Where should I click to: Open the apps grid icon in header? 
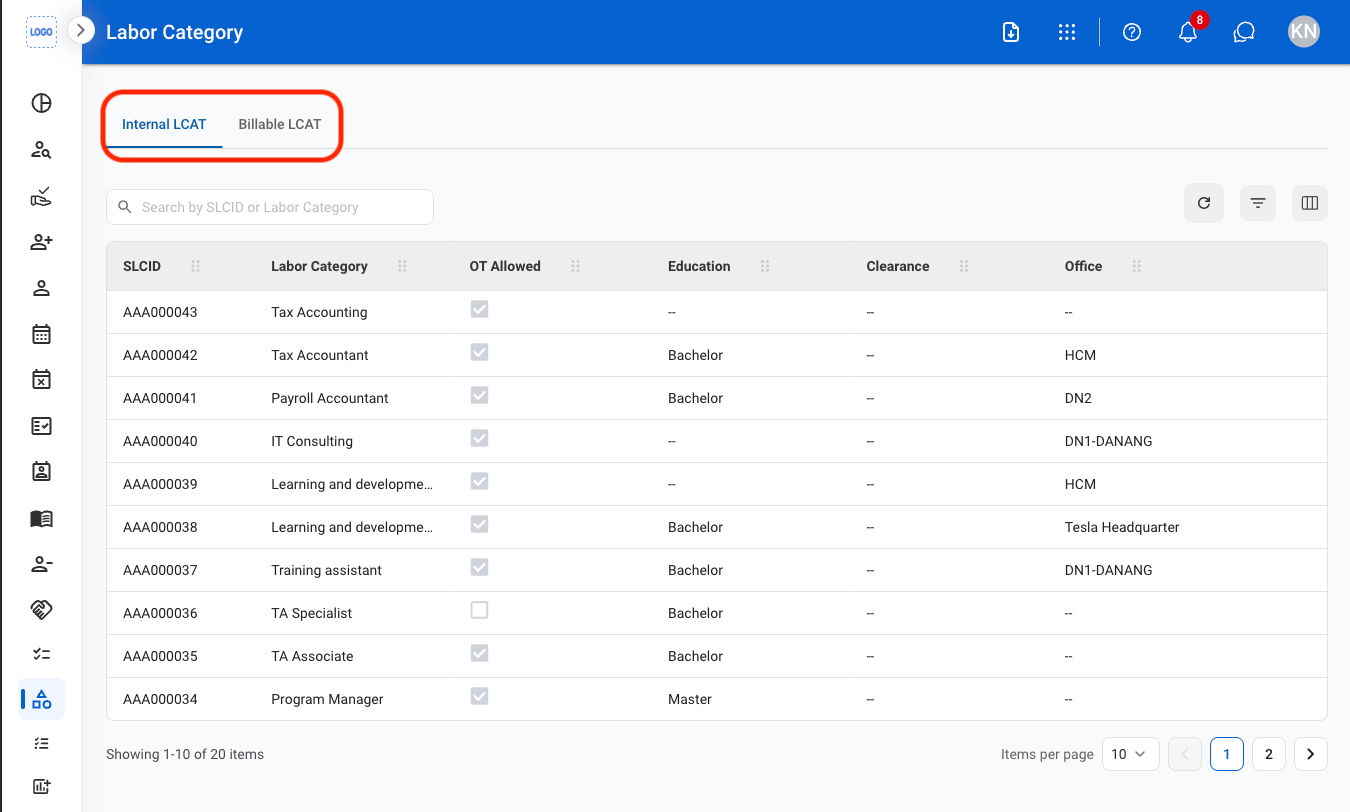tap(1067, 32)
